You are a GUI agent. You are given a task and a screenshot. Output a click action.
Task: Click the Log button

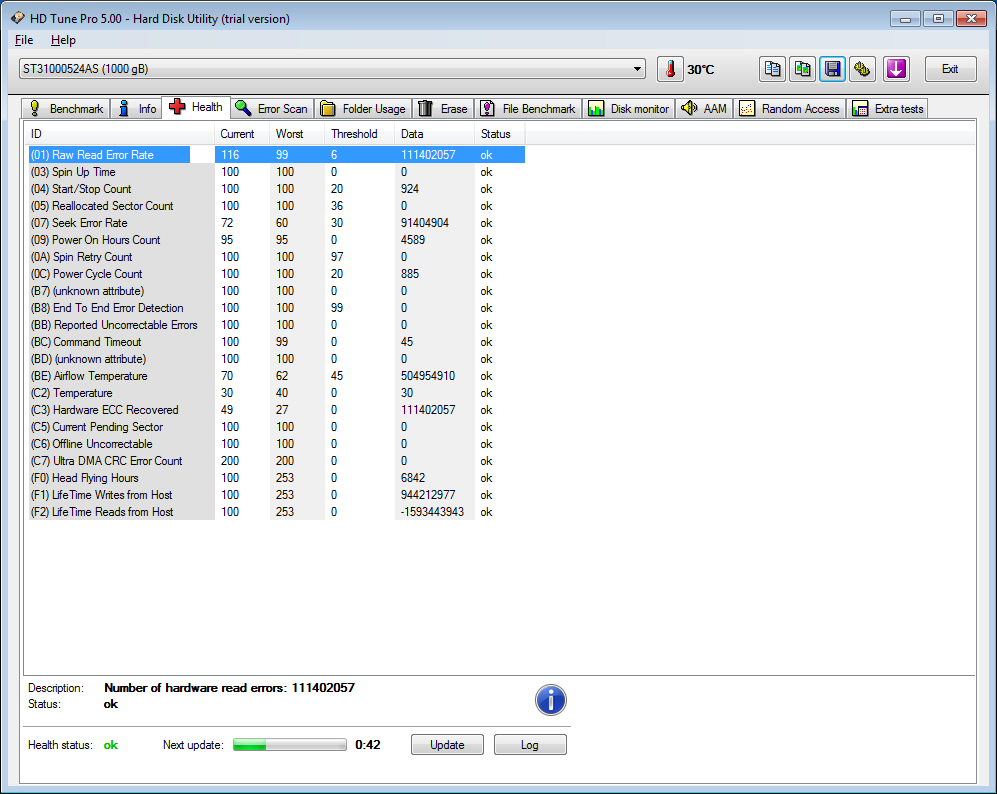[530, 745]
